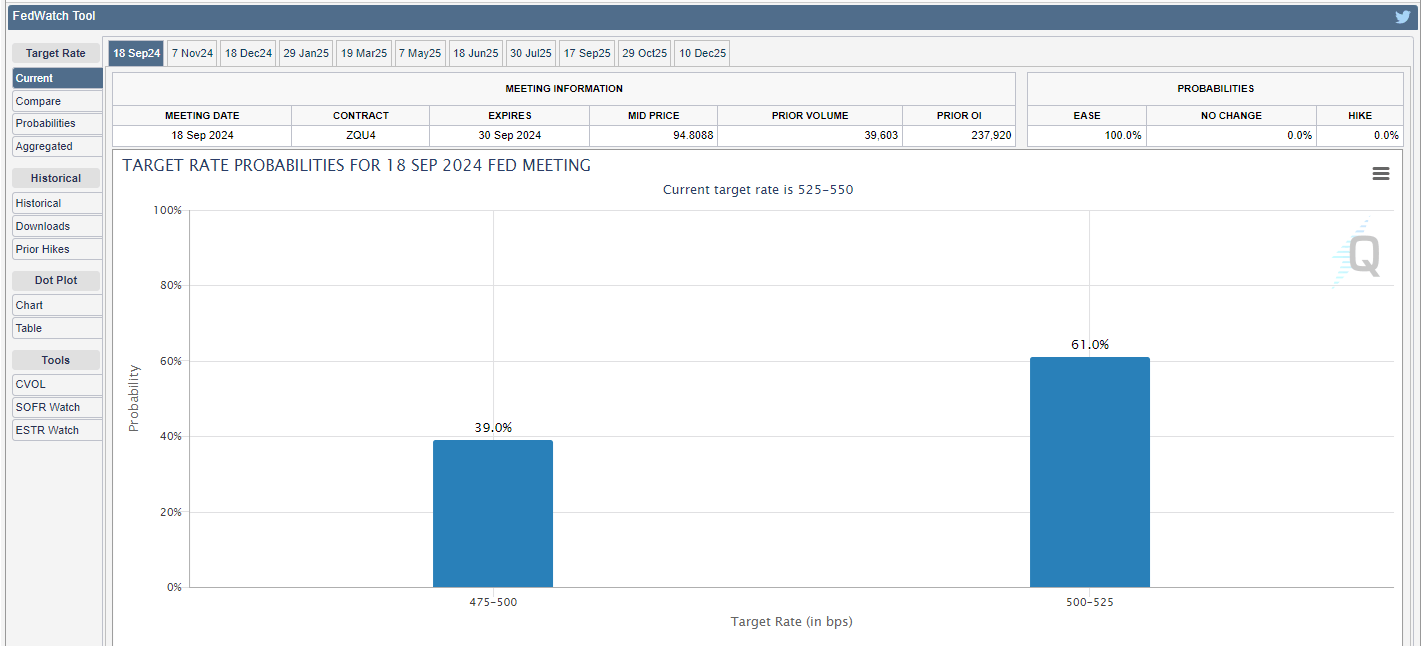Open the chart export hamburger menu
The image size is (1421, 646).
pyautogui.click(x=1381, y=173)
